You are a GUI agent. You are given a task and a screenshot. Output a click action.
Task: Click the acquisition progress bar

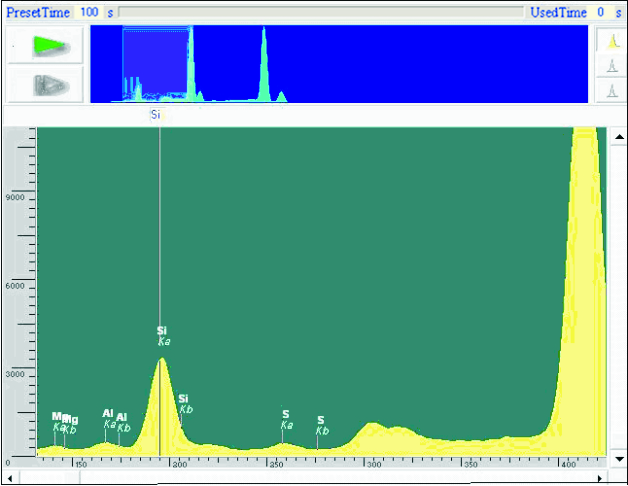320,12
